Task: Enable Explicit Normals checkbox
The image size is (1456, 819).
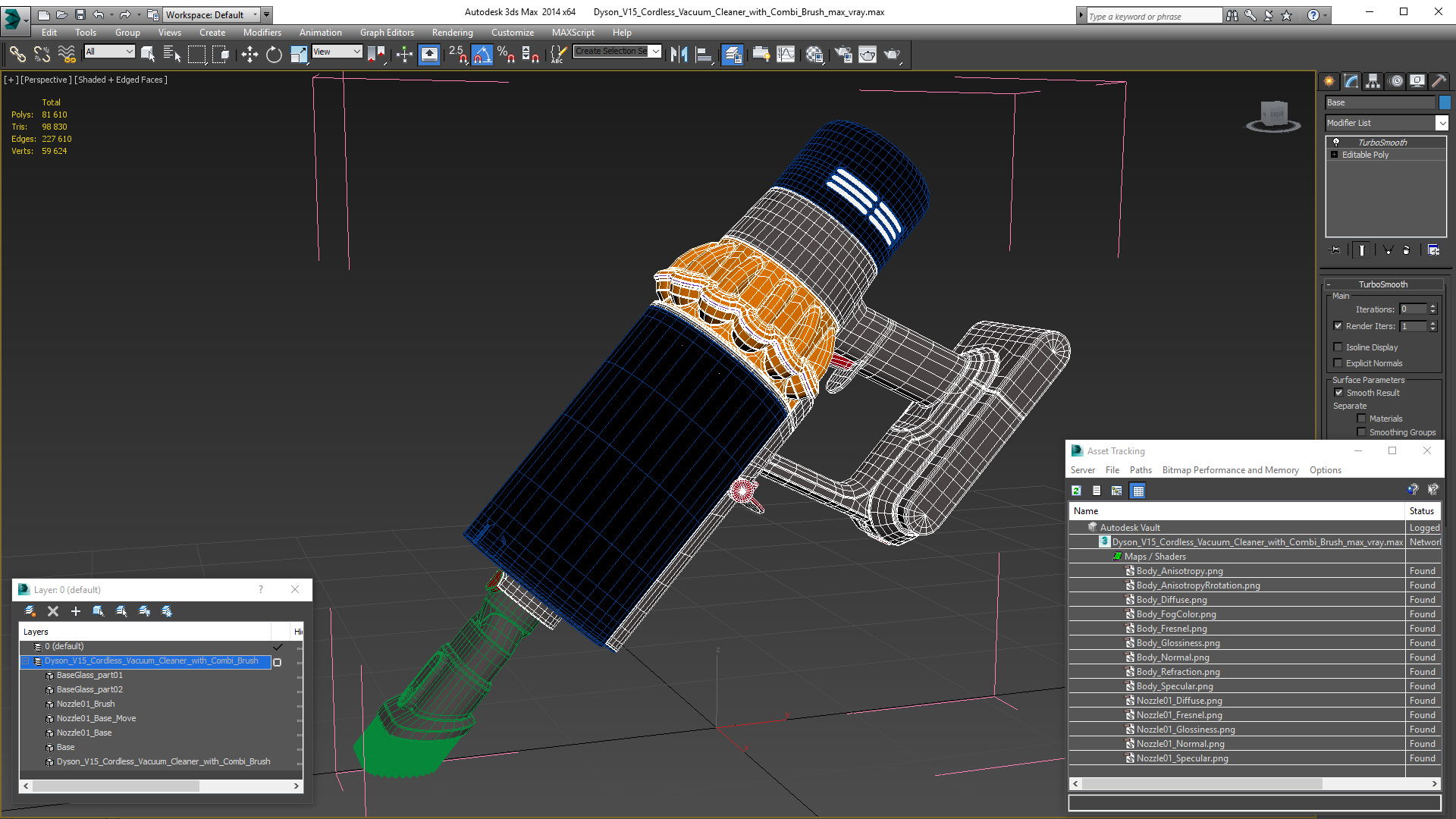Action: [1338, 363]
